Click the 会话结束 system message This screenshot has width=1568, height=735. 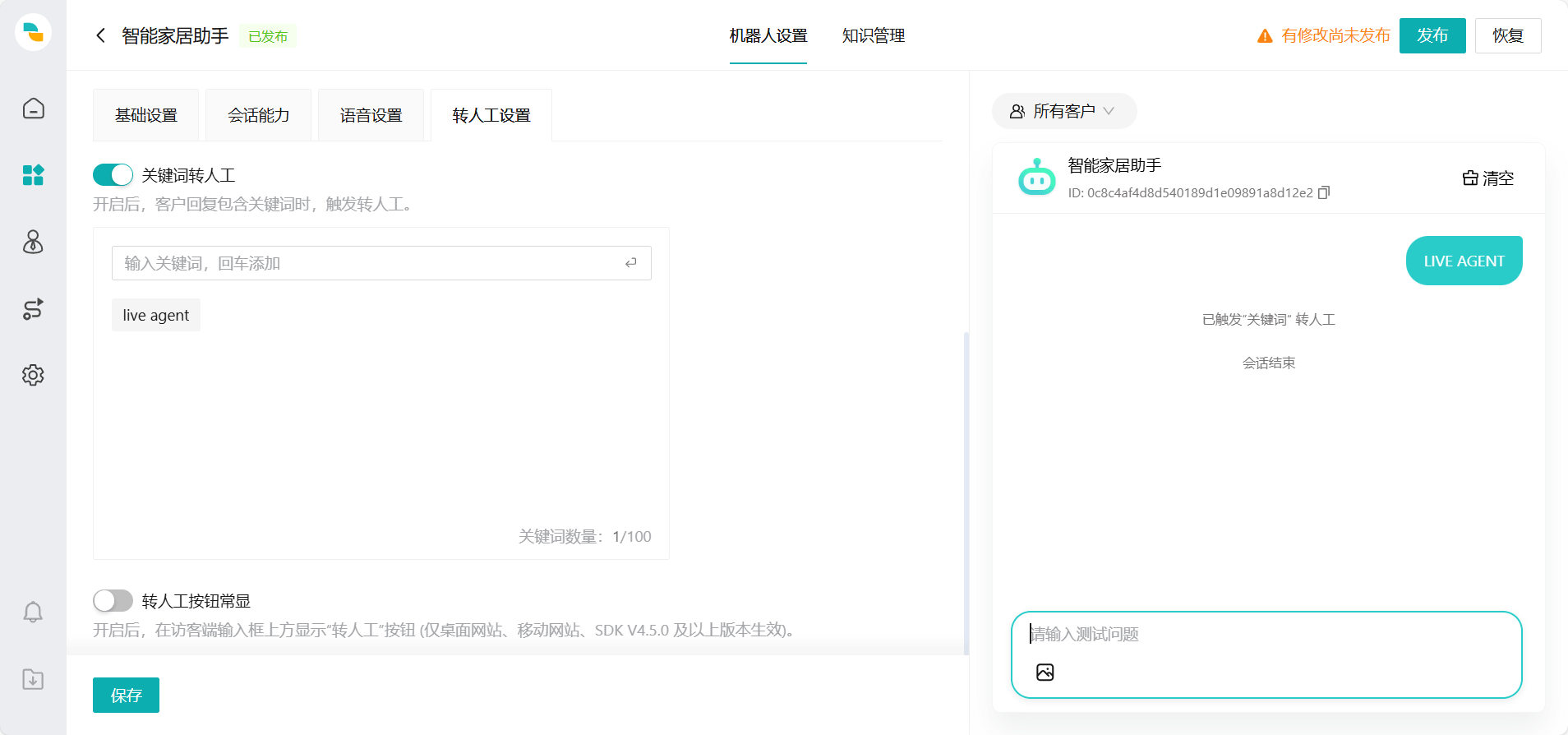click(1269, 363)
